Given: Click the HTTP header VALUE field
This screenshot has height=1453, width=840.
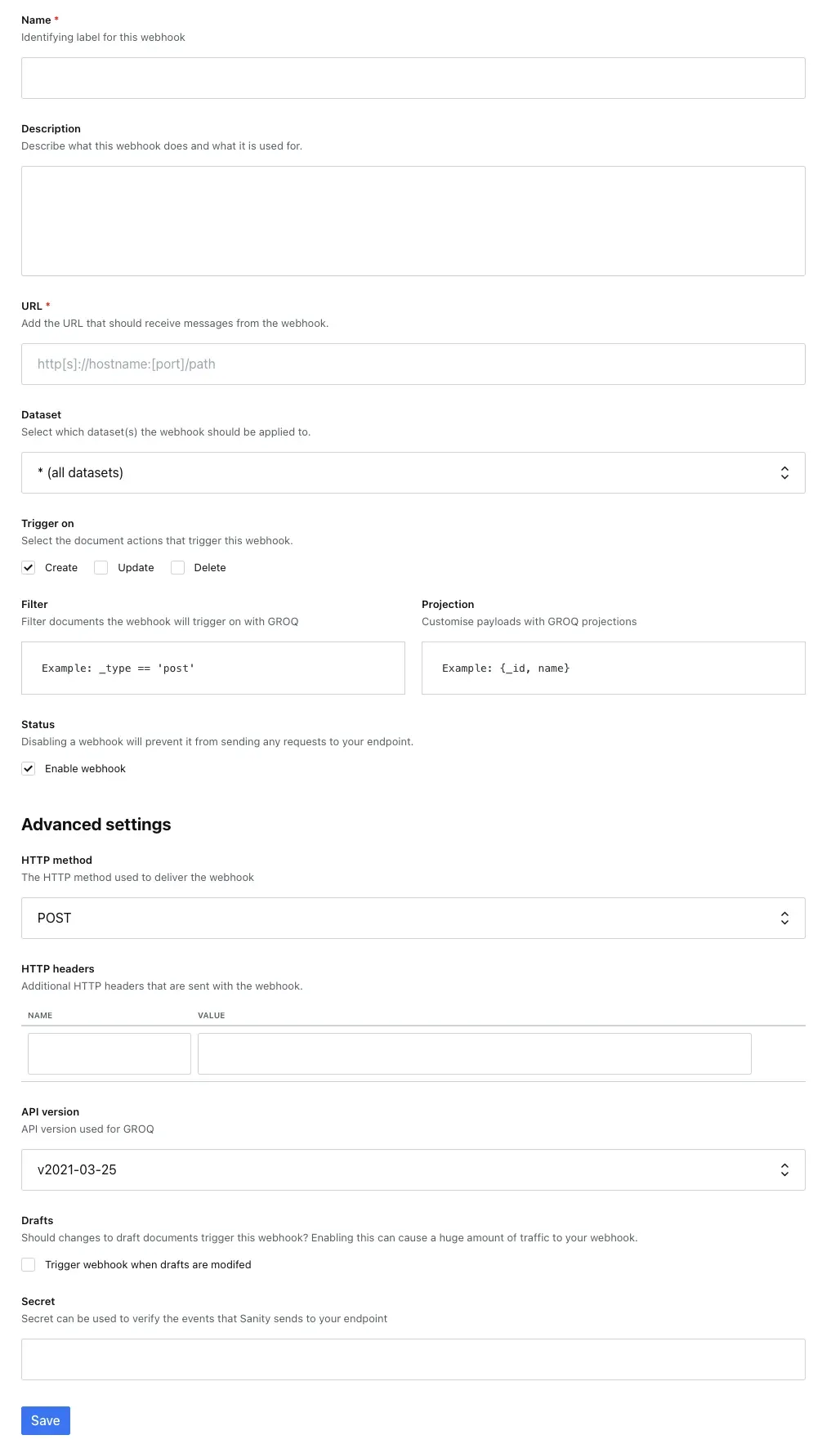Looking at the screenshot, I should tap(474, 1053).
